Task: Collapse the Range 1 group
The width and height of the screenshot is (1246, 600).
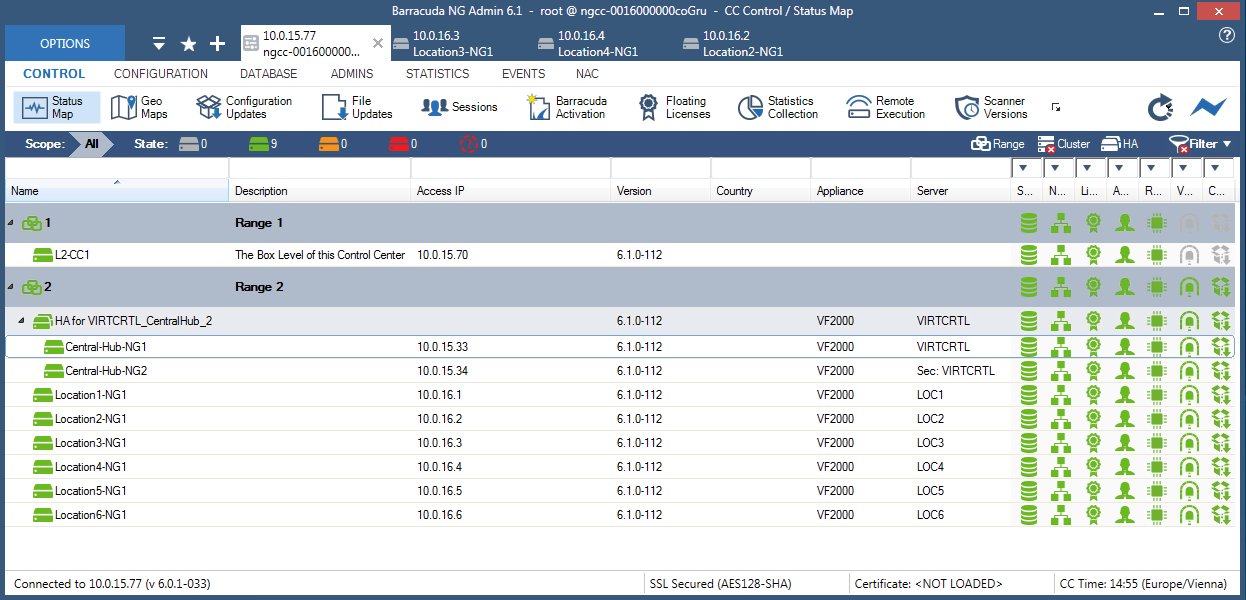Action: click(12, 223)
